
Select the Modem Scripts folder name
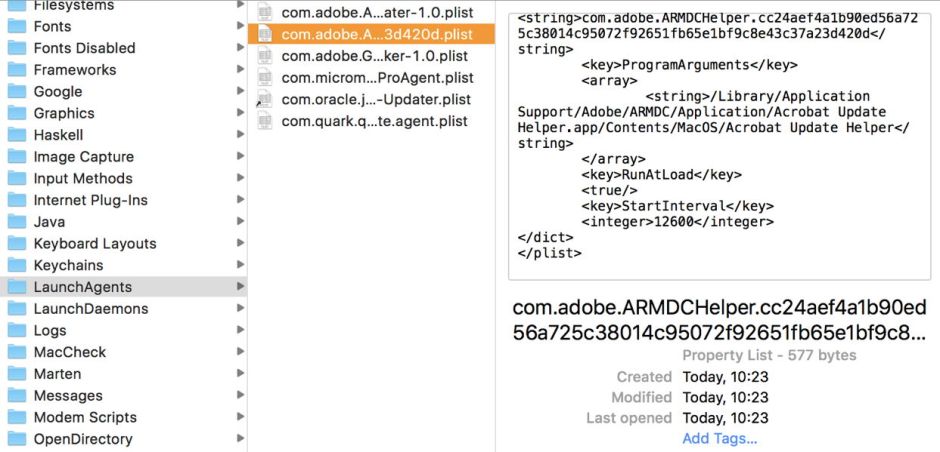(x=85, y=417)
